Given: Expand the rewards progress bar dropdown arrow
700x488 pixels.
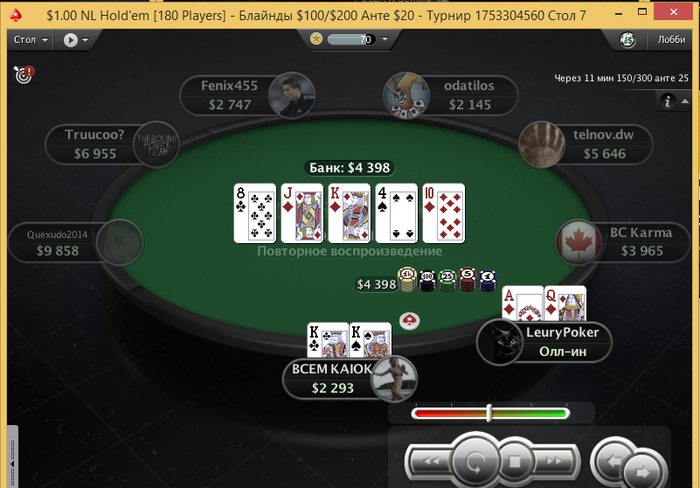Looking at the screenshot, I should point(385,39).
